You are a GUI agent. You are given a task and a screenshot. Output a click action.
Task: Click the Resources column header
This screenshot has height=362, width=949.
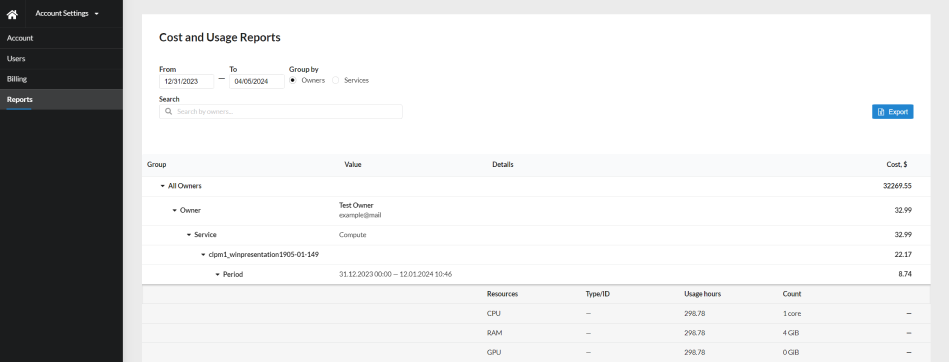pyautogui.click(x=502, y=294)
